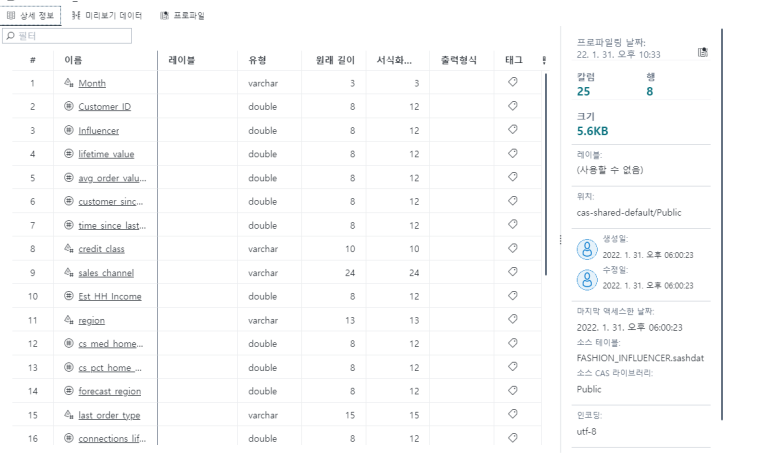Click the column table vertical scrollbar
773x458 pixels.
click(546, 170)
